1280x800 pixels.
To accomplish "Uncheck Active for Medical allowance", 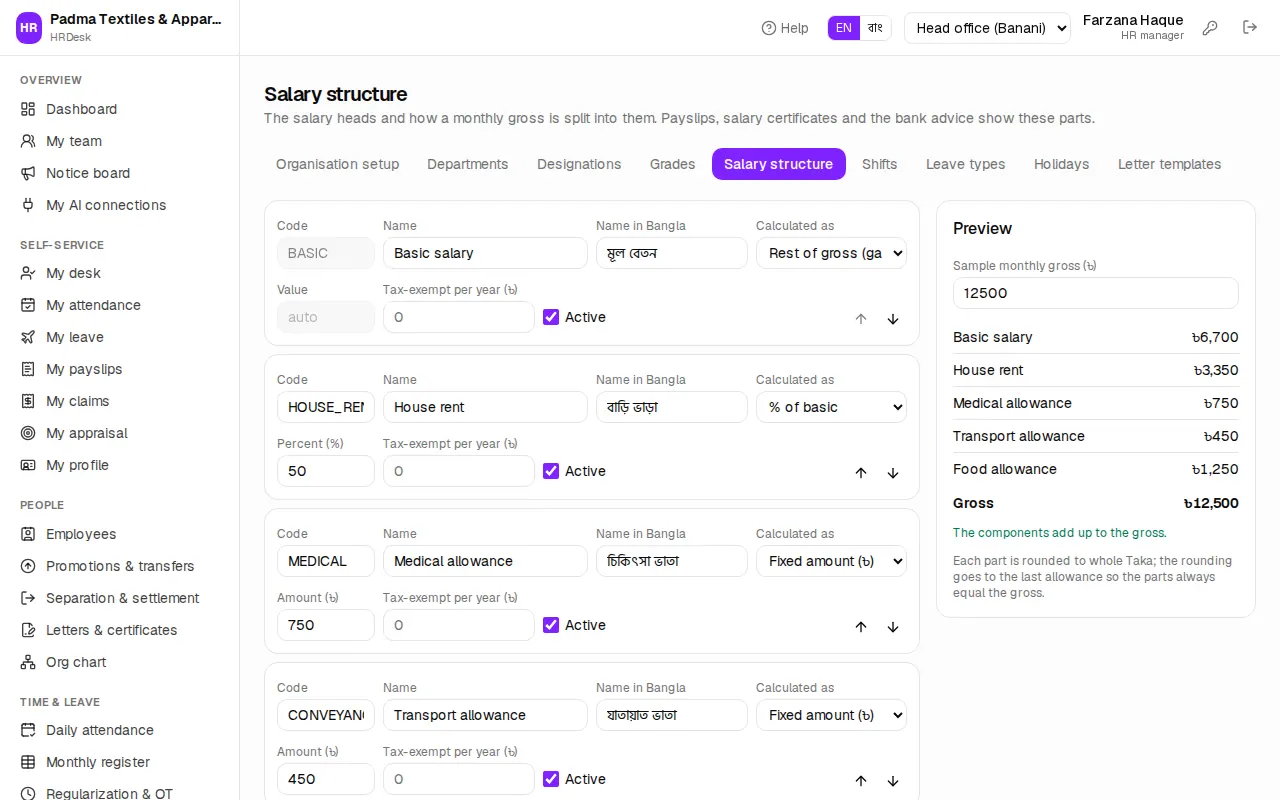I will [551, 625].
